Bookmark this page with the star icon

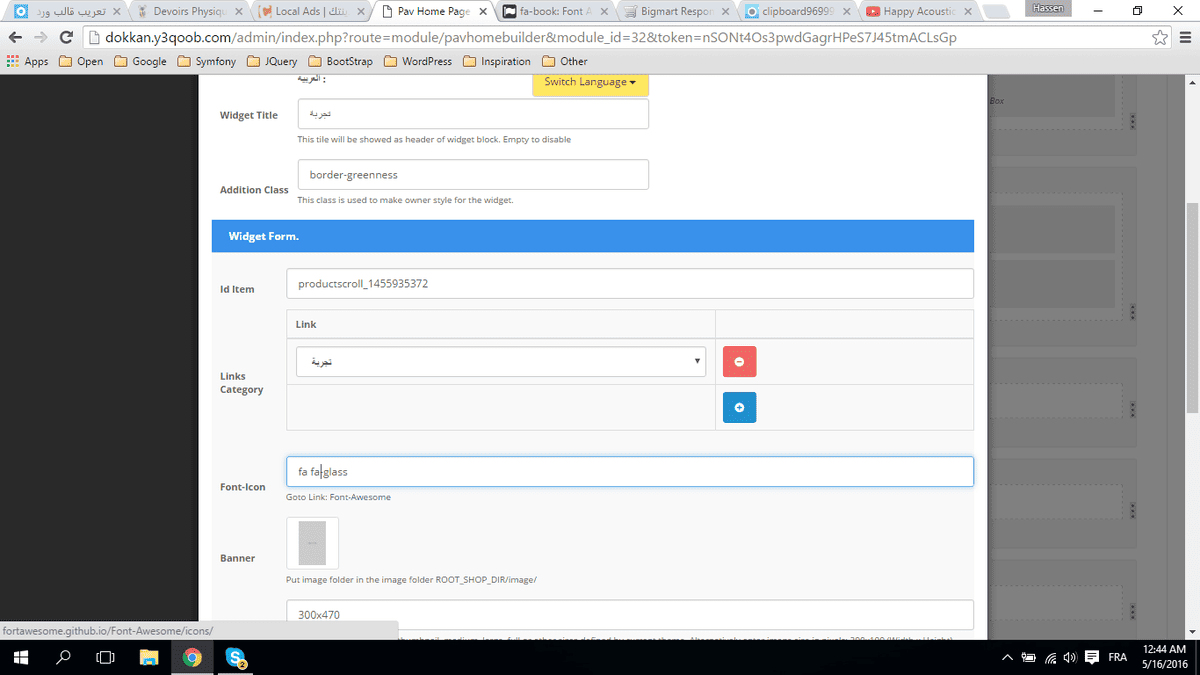point(1160,37)
